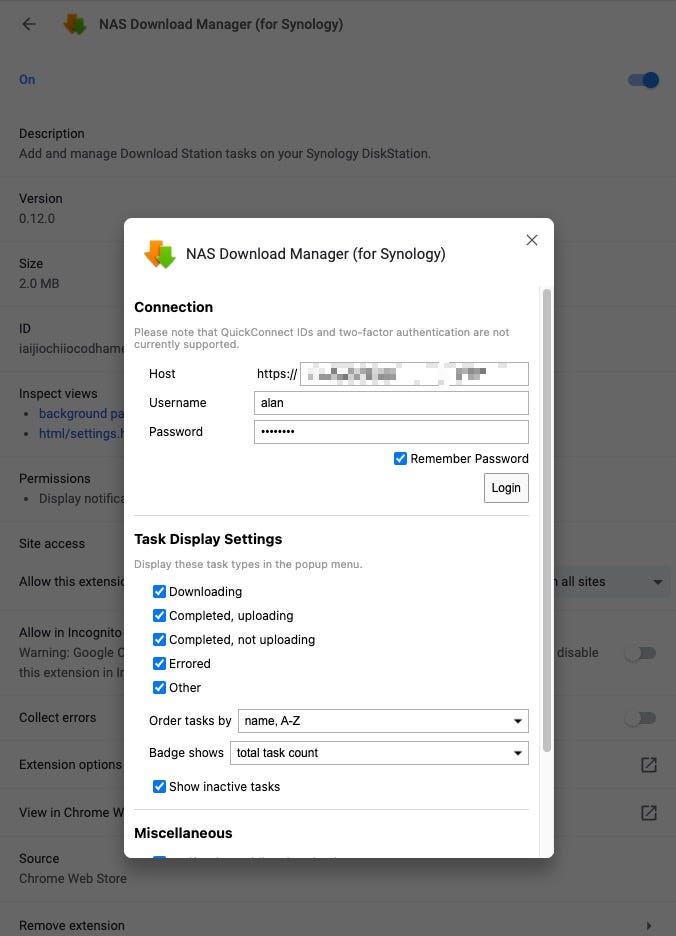Click Remove extension row text
This screenshot has height=936, width=676.
pos(72,925)
